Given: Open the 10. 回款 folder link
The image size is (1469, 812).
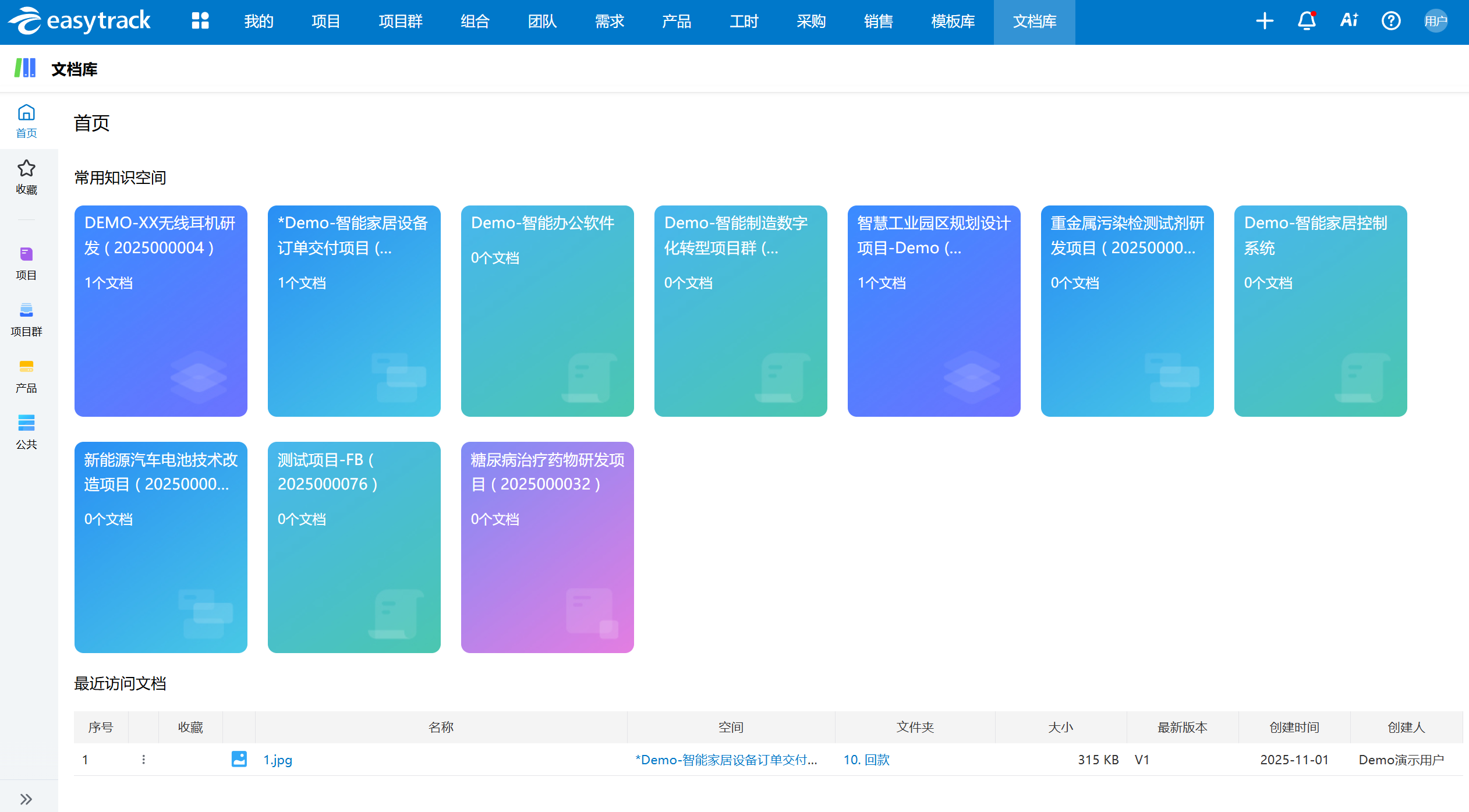Looking at the screenshot, I should [x=866, y=760].
